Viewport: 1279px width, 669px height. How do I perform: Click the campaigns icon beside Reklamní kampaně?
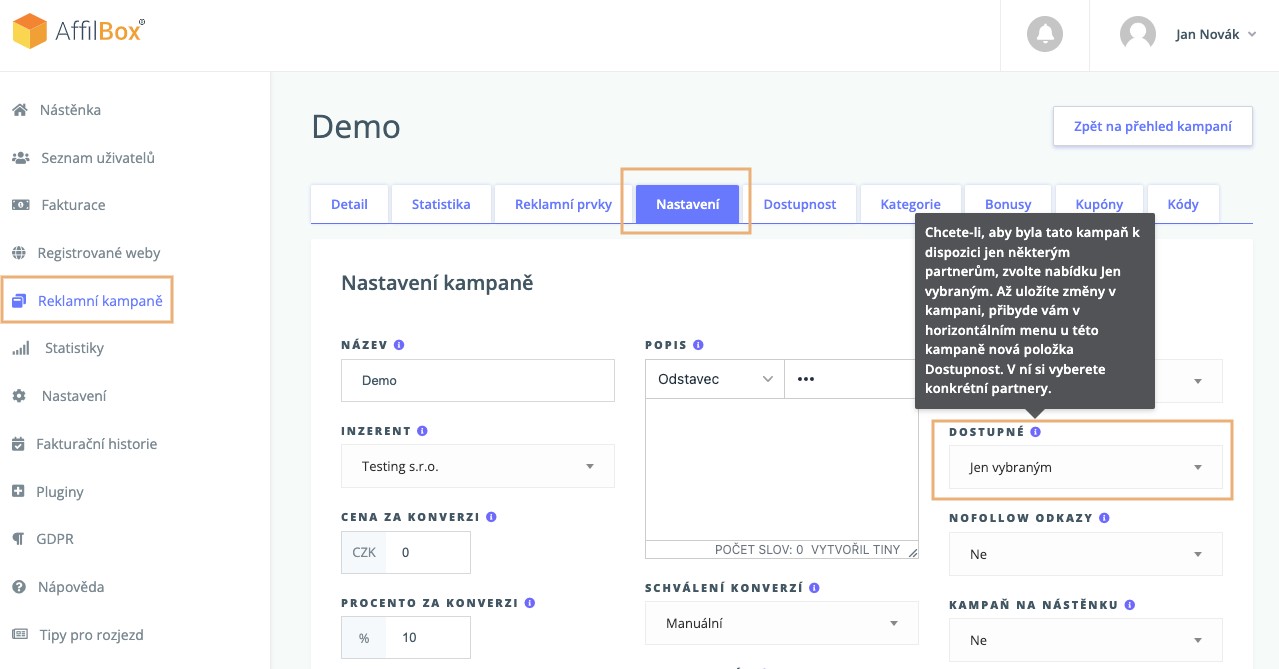19,300
